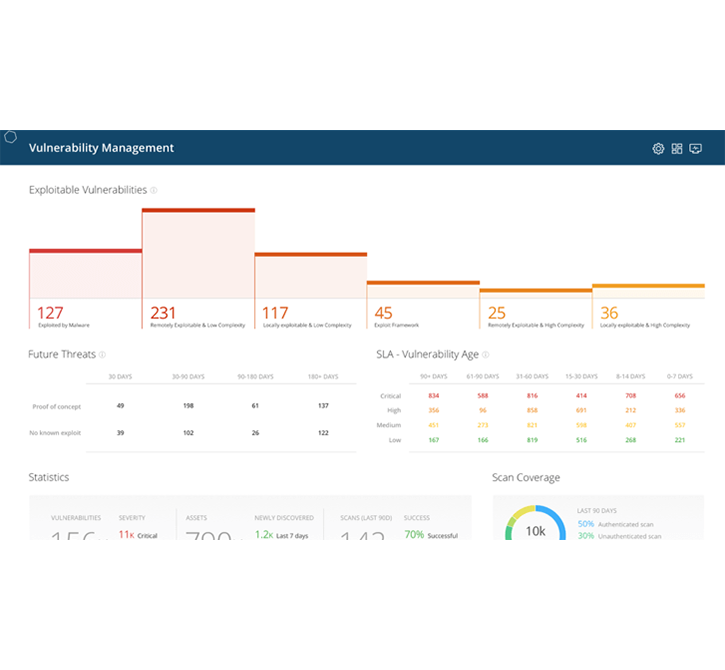Click No known exploit value 39
725x670 pixels.
[x=120, y=433]
